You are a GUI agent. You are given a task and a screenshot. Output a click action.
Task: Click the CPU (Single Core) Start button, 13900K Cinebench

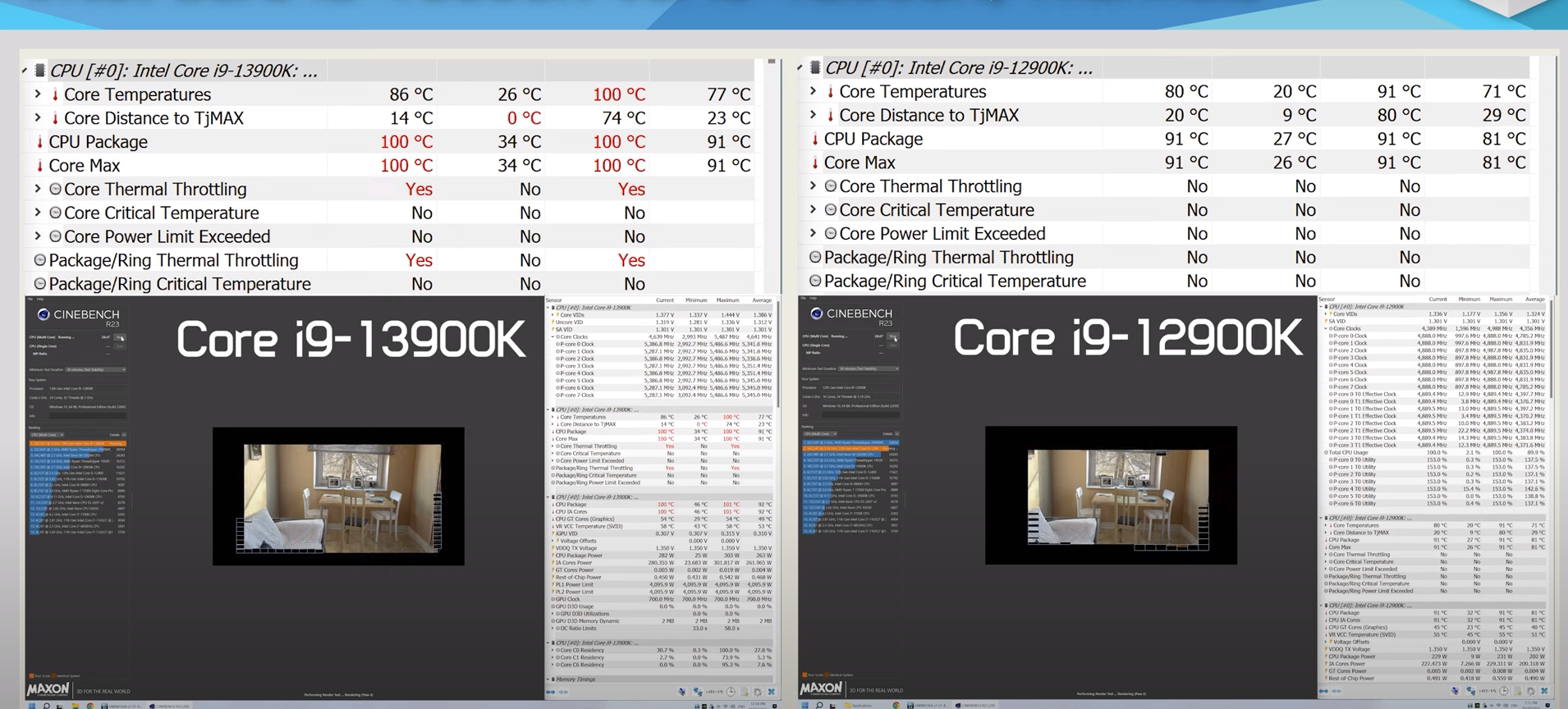pyautogui.click(x=120, y=346)
